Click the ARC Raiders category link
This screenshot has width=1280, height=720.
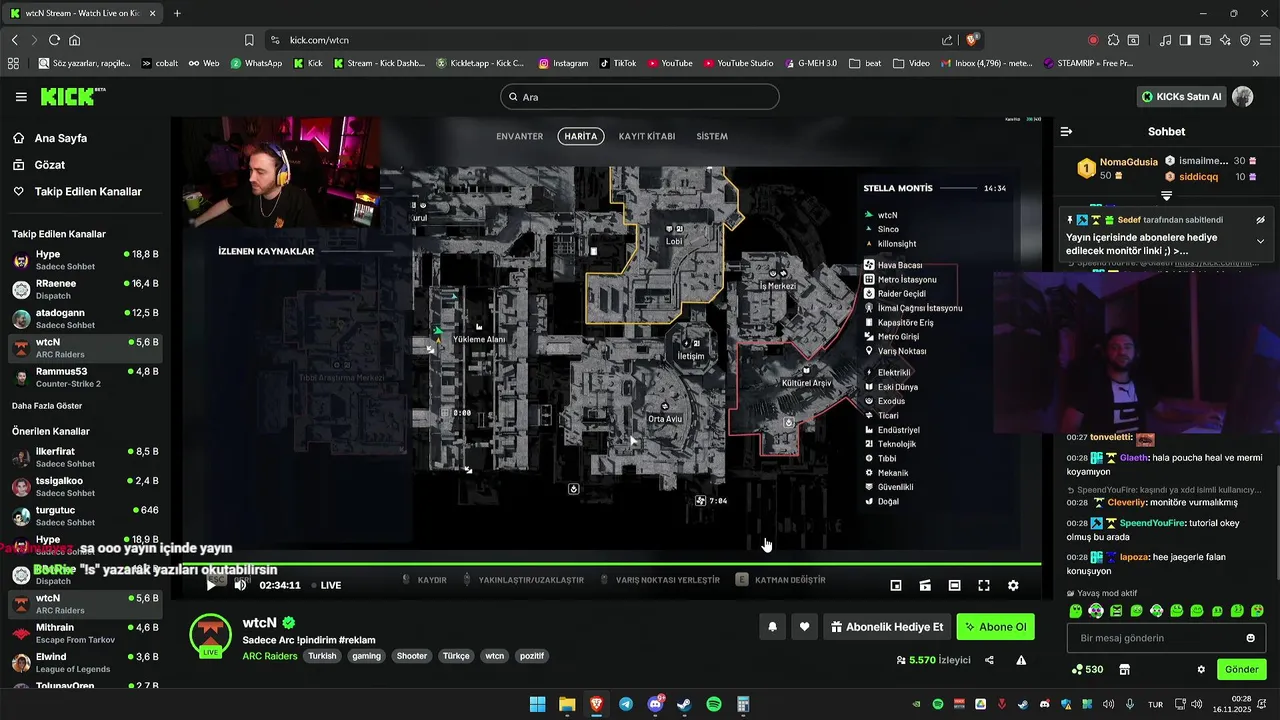point(269,656)
